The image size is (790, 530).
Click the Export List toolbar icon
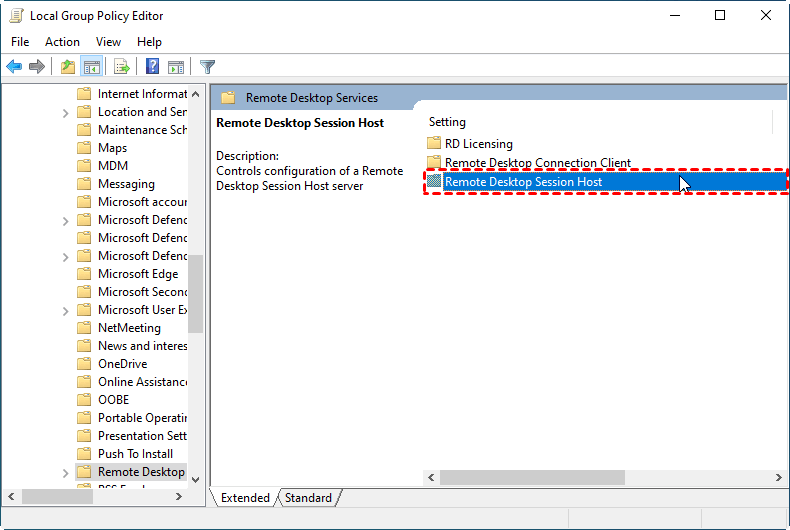point(121,67)
